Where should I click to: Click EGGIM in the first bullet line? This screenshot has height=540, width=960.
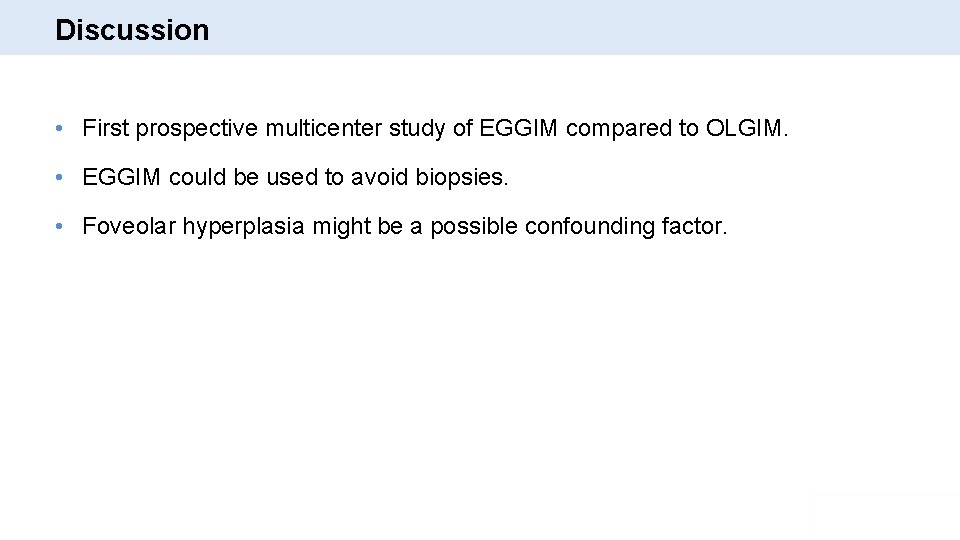click(x=518, y=128)
